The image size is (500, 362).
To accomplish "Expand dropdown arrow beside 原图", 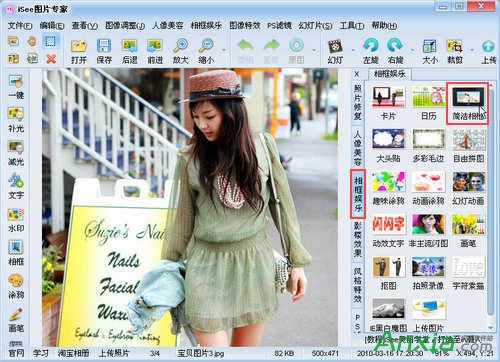I will (314, 50).
